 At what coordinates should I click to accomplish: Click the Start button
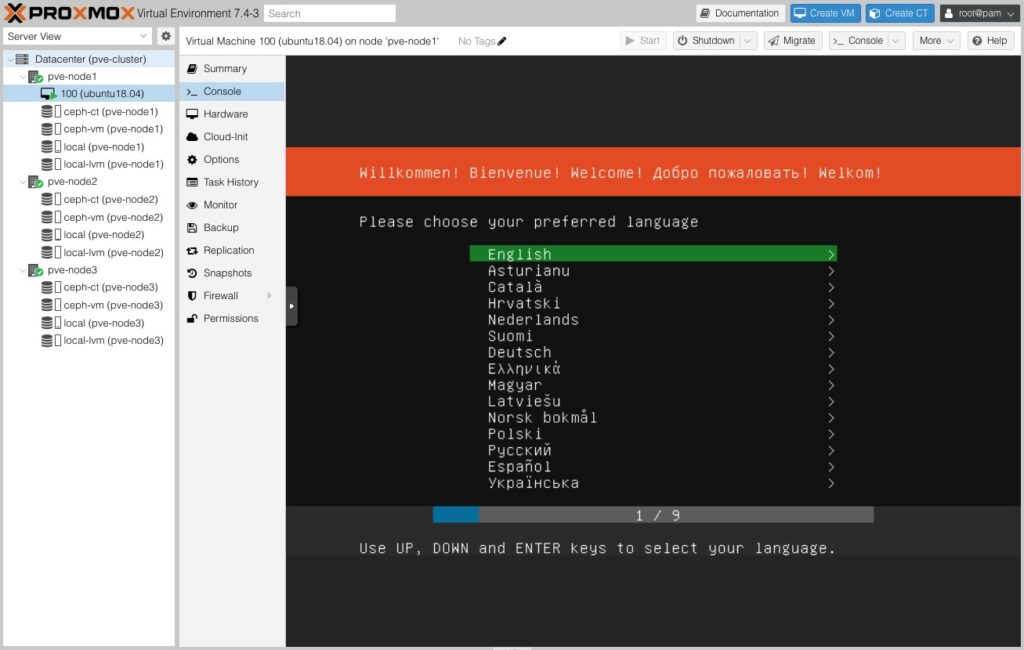click(x=643, y=41)
